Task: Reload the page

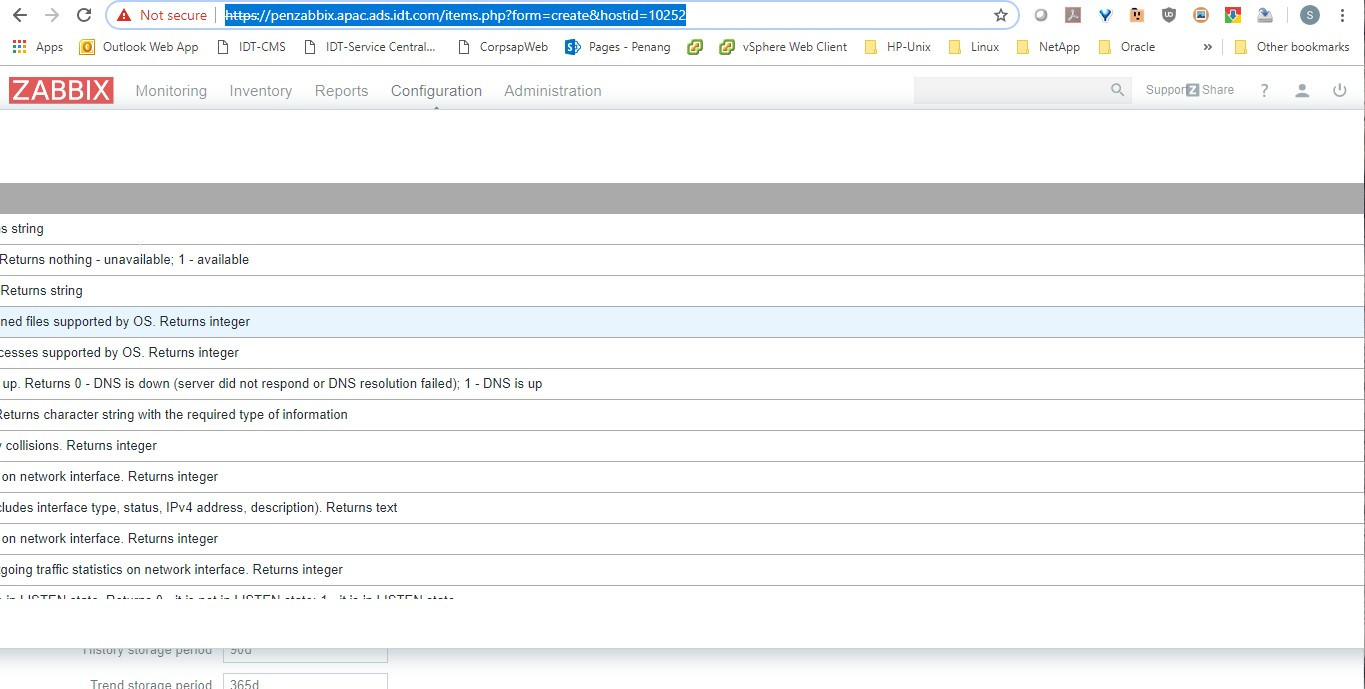Action: 84,15
